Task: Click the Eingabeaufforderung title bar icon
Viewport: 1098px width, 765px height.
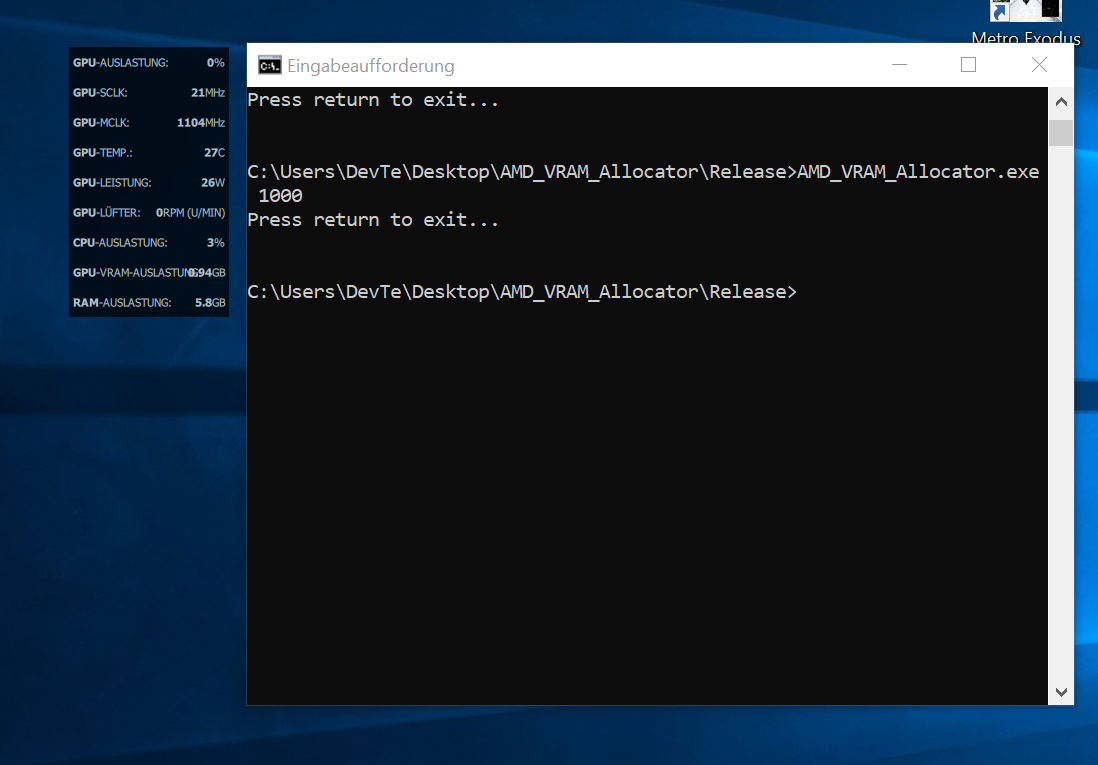Action: click(x=270, y=66)
